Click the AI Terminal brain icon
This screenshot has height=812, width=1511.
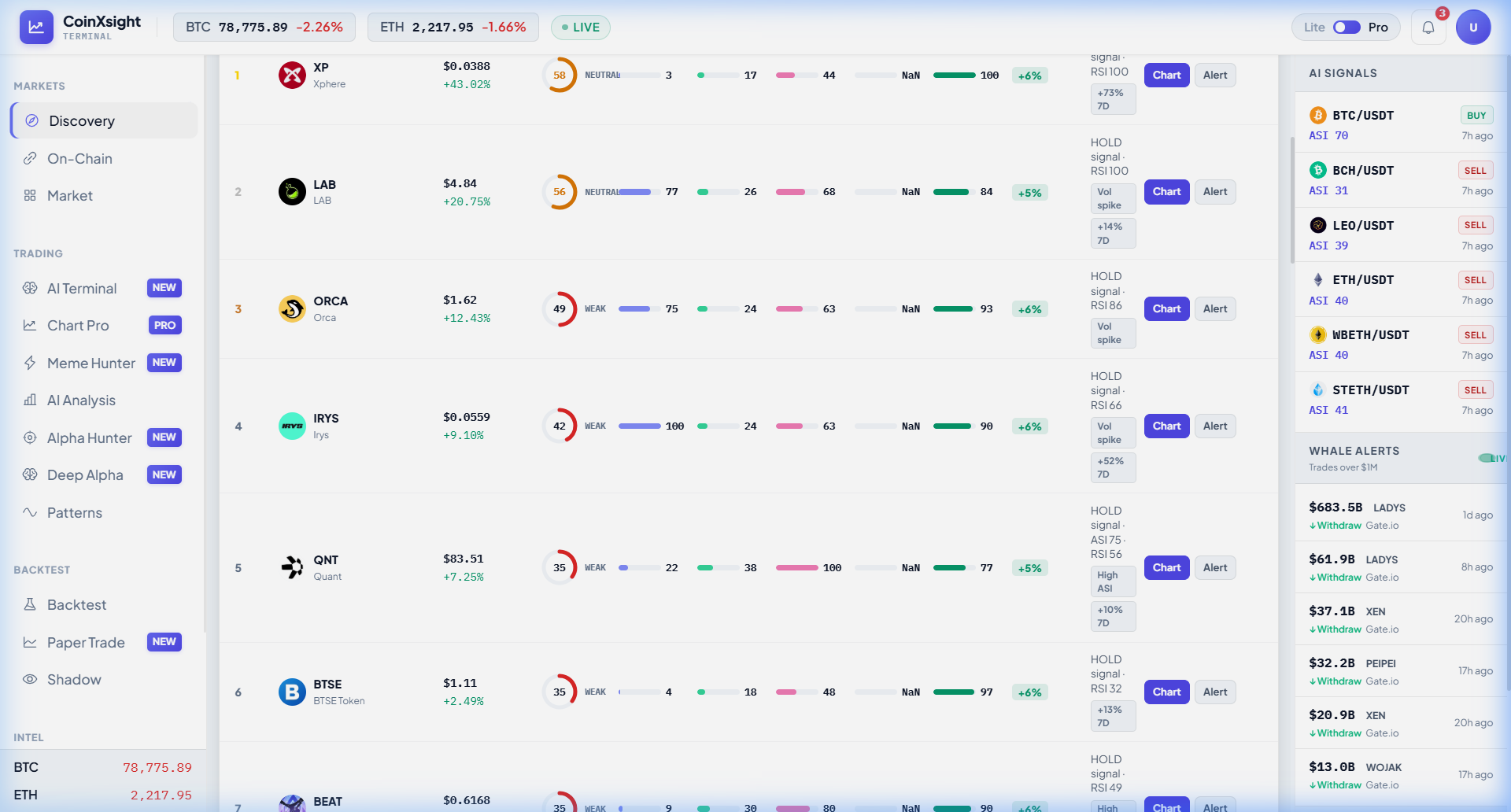point(30,288)
